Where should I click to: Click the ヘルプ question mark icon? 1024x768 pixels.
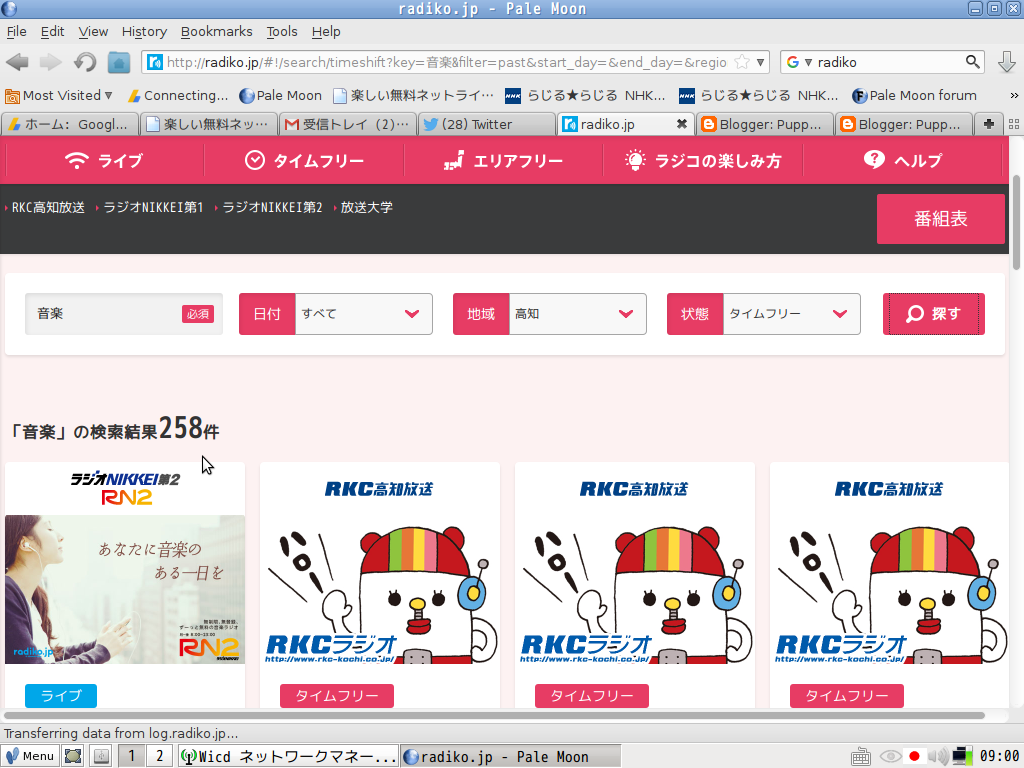point(874,159)
